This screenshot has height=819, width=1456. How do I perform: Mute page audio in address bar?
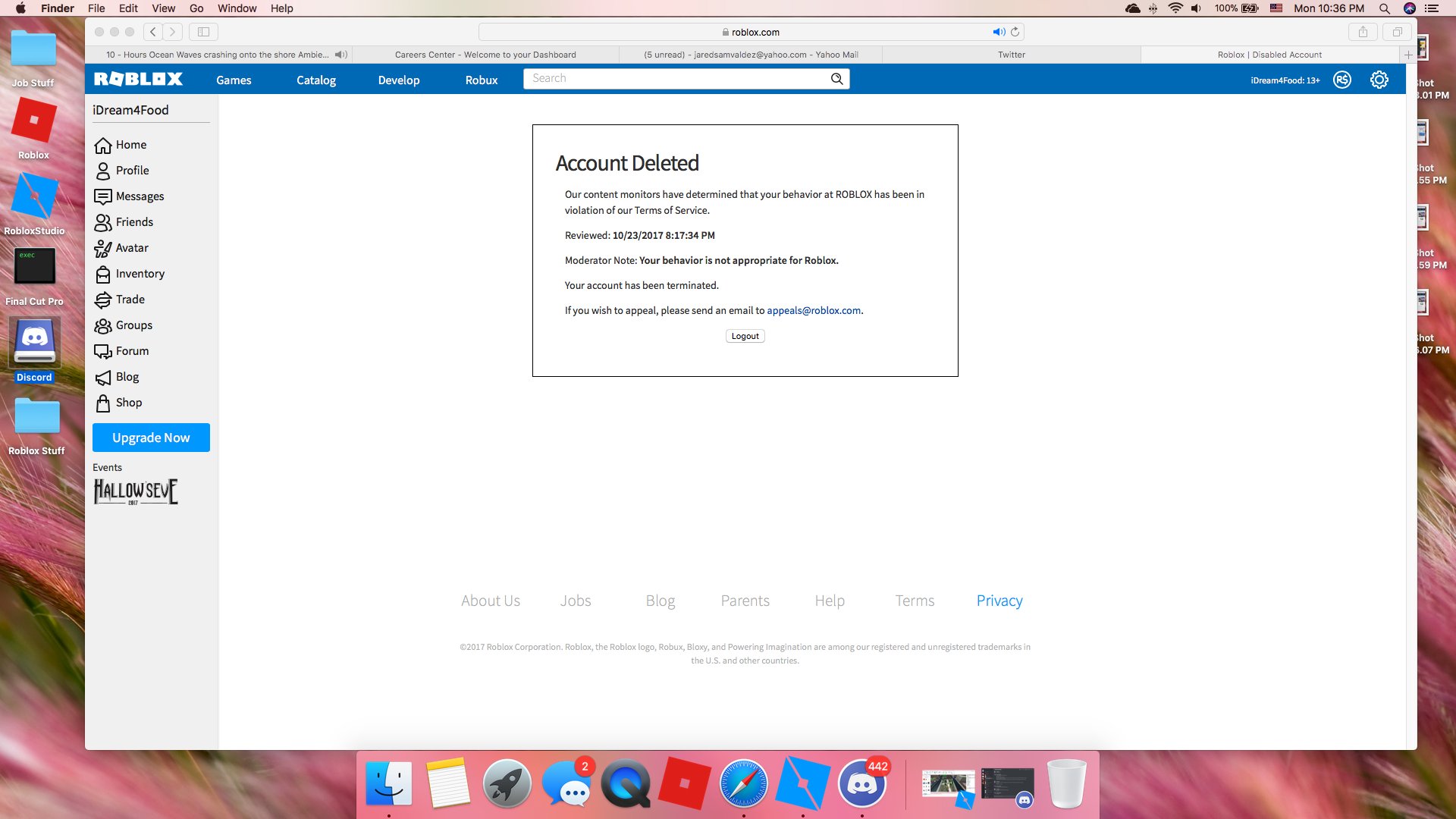[998, 32]
